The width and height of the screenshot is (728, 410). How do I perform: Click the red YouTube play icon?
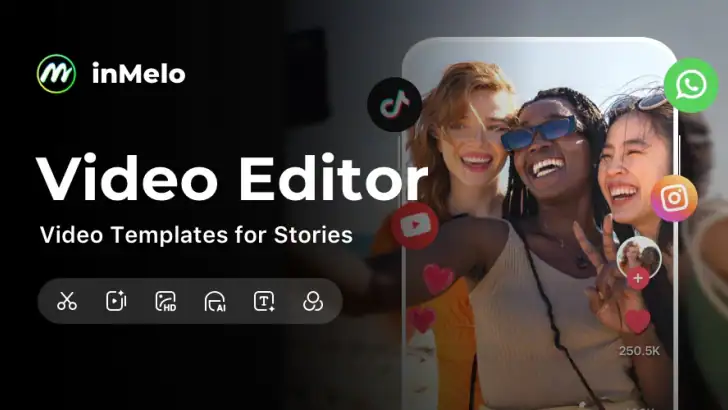[415, 226]
